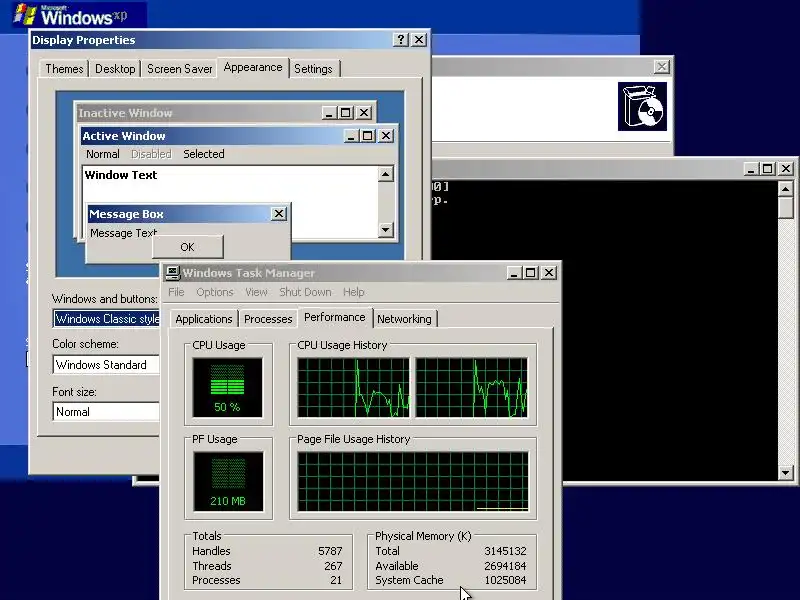Click the preview scrollbar up arrow
Viewport: 800px width, 600px height.
pyautogui.click(x=386, y=174)
